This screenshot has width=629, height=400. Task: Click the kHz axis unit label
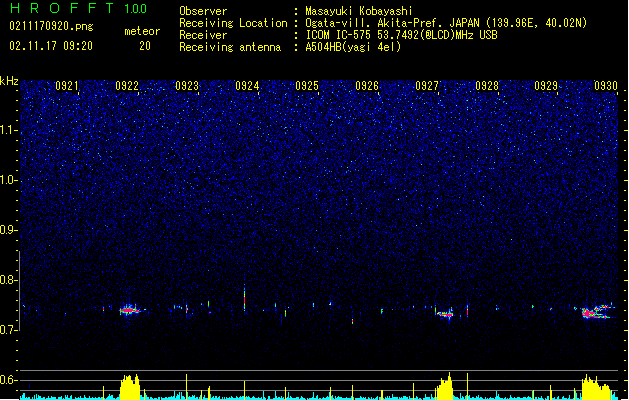pos(9,81)
